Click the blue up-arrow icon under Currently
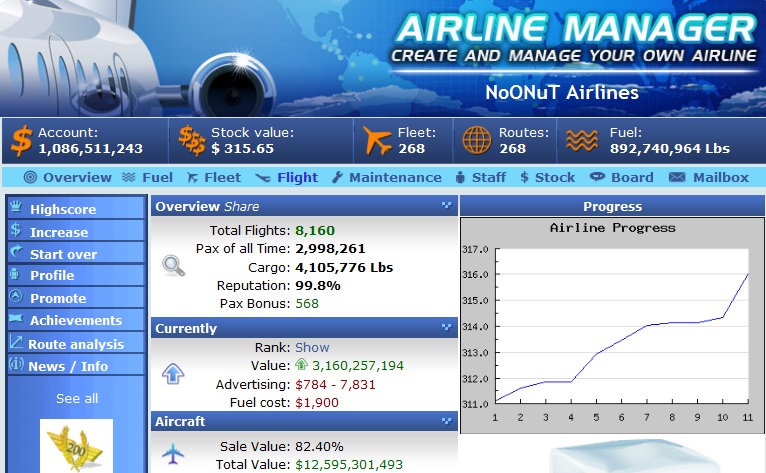 173,374
